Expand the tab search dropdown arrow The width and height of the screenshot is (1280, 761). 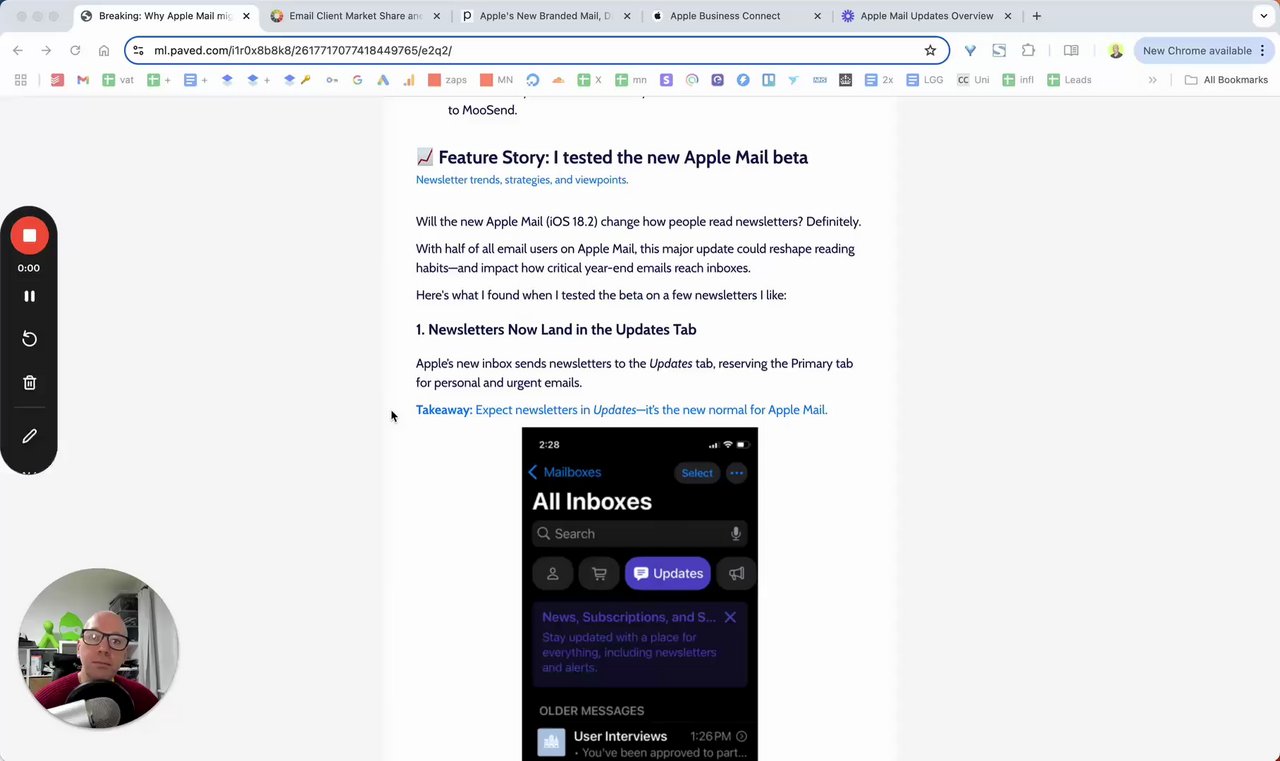pyautogui.click(x=1263, y=16)
